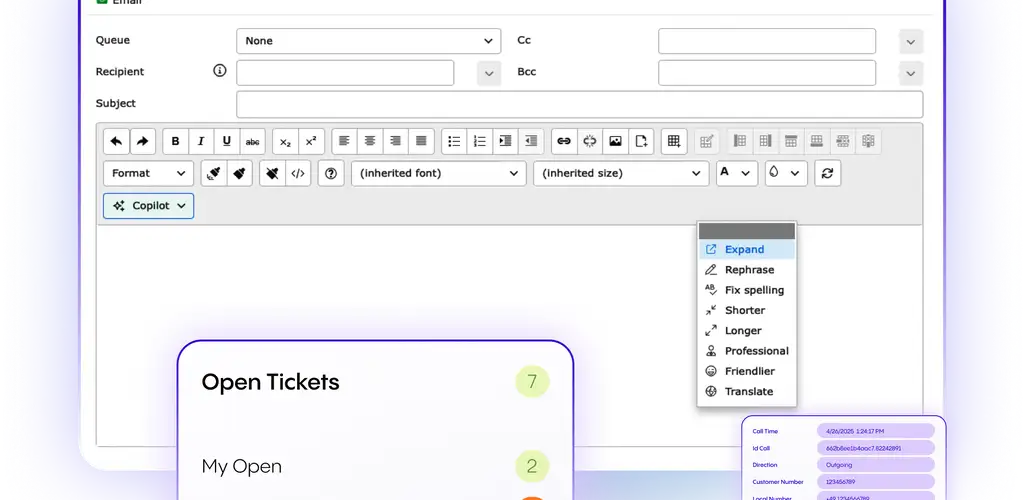The height and width of the screenshot is (500, 1024).
Task: Choose Translate in the Copilot menu
Action: coord(748,392)
